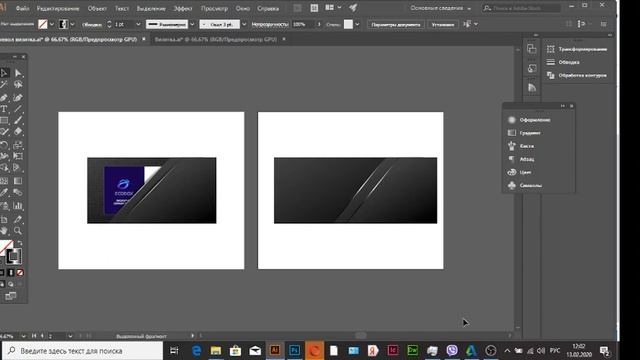Viewport: 640px width, 360px height.
Task: Select the Curvature tool
Action: [x=18, y=98]
